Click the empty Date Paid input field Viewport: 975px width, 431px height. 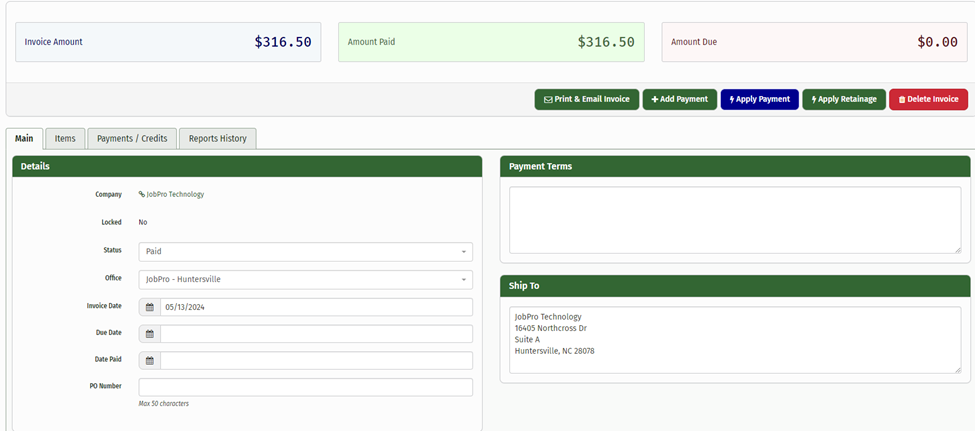click(x=315, y=361)
